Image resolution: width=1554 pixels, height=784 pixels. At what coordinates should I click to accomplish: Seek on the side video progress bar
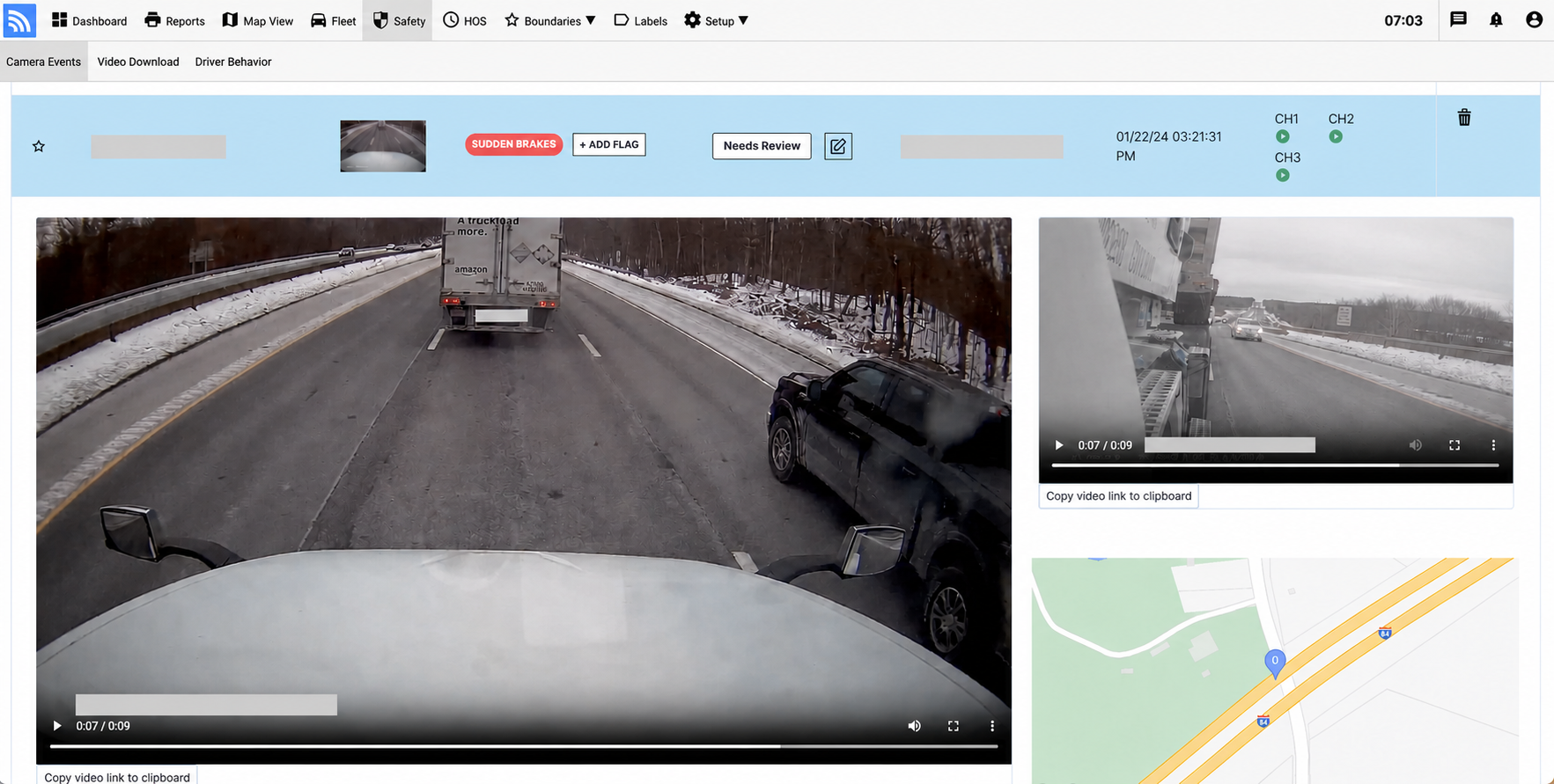click(x=1276, y=465)
